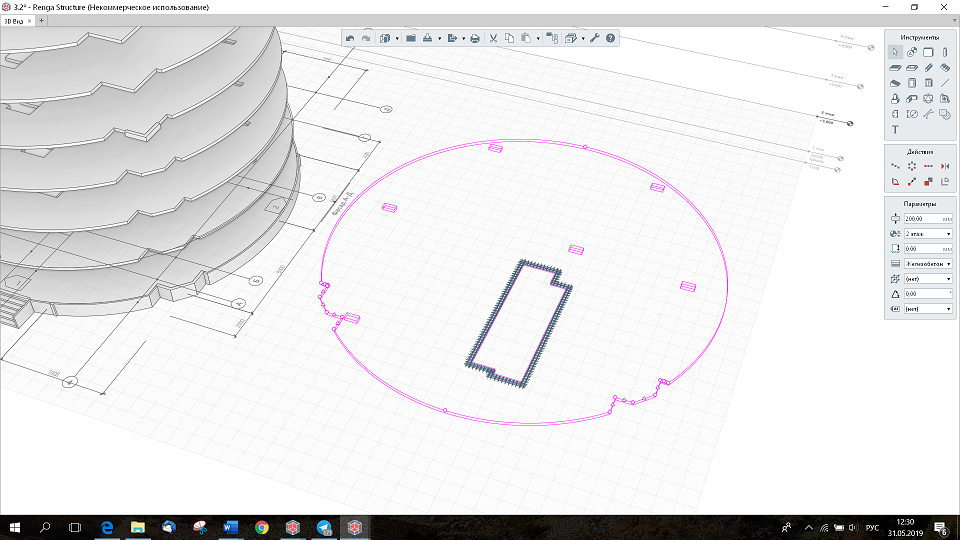The image size is (960, 540).
Task: Open help with the question mark icon
Action: [x=610, y=38]
